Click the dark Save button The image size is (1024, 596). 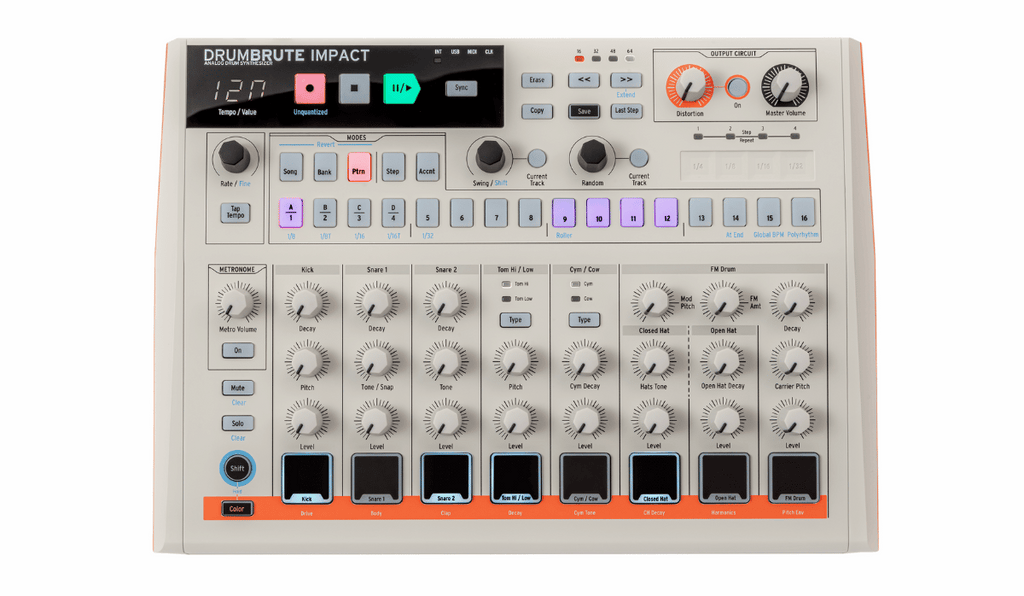[x=584, y=112]
